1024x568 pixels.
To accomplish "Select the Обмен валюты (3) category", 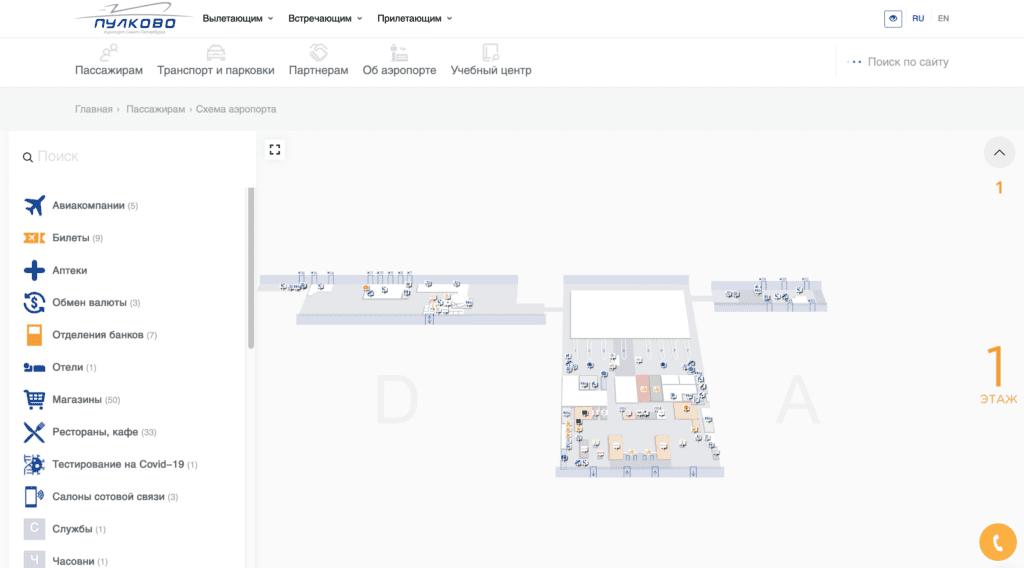I will point(96,302).
